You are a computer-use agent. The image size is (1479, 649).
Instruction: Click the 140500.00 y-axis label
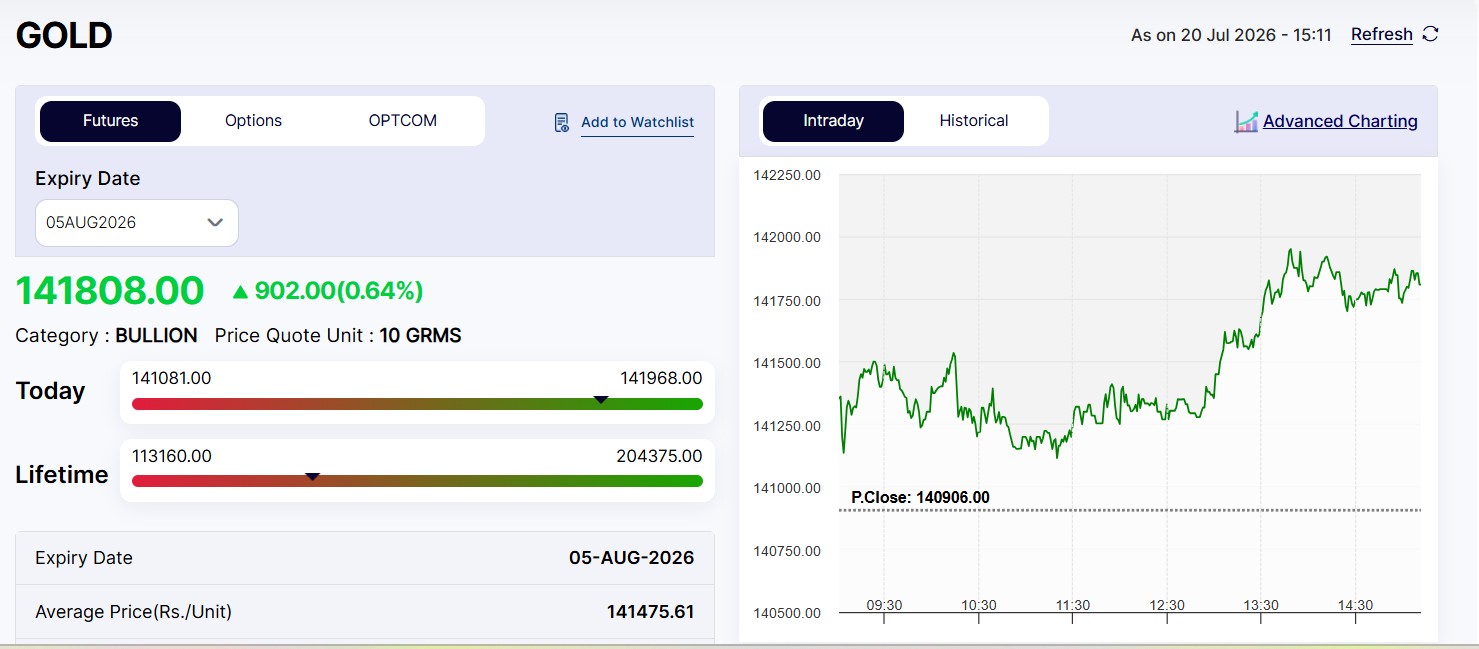[787, 613]
